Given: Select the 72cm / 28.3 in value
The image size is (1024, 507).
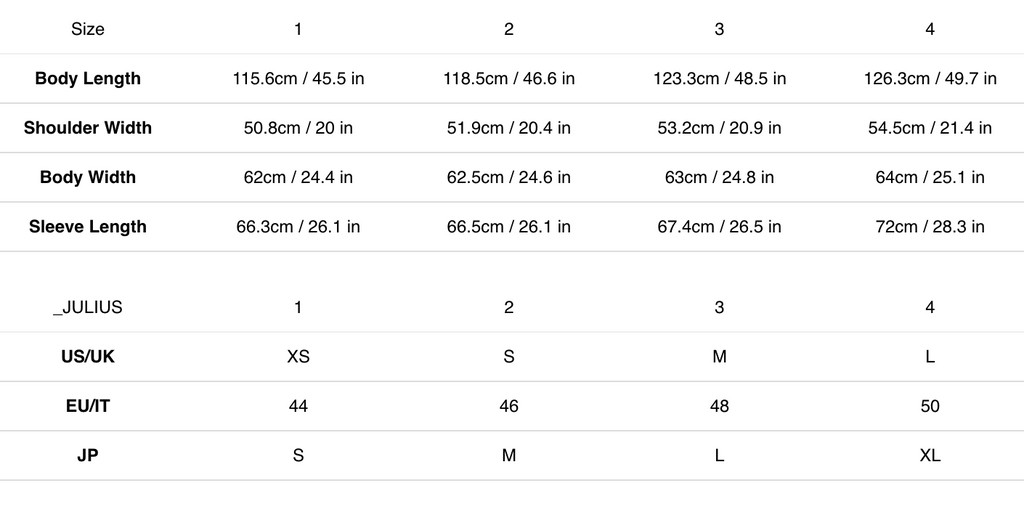Looking at the screenshot, I should point(930,227).
